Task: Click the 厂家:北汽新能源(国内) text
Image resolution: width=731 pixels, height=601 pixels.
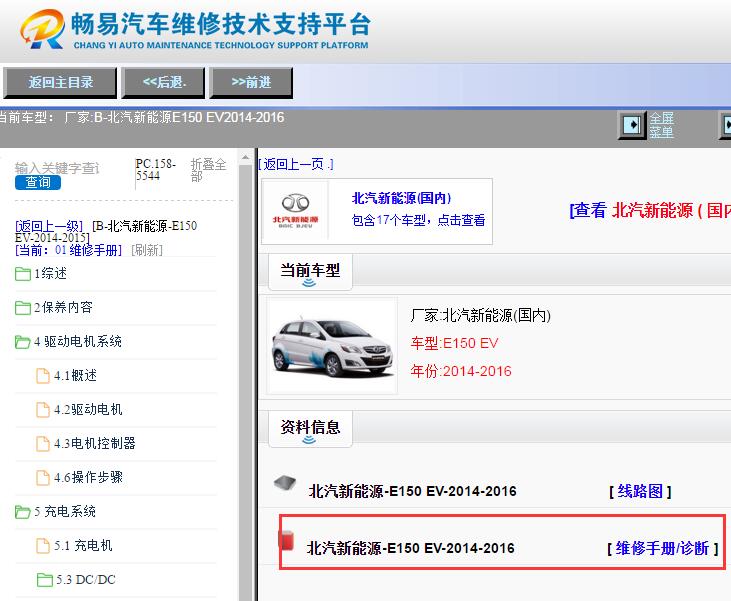Action: [481, 316]
